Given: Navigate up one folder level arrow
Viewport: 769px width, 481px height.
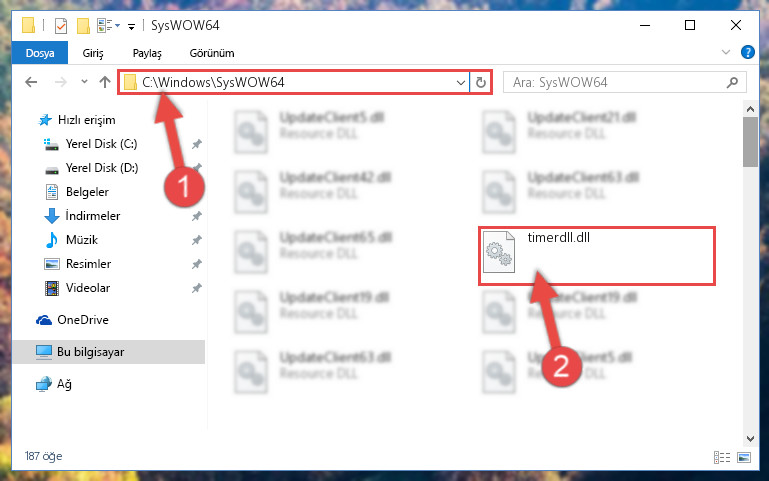Looking at the screenshot, I should tap(104, 82).
